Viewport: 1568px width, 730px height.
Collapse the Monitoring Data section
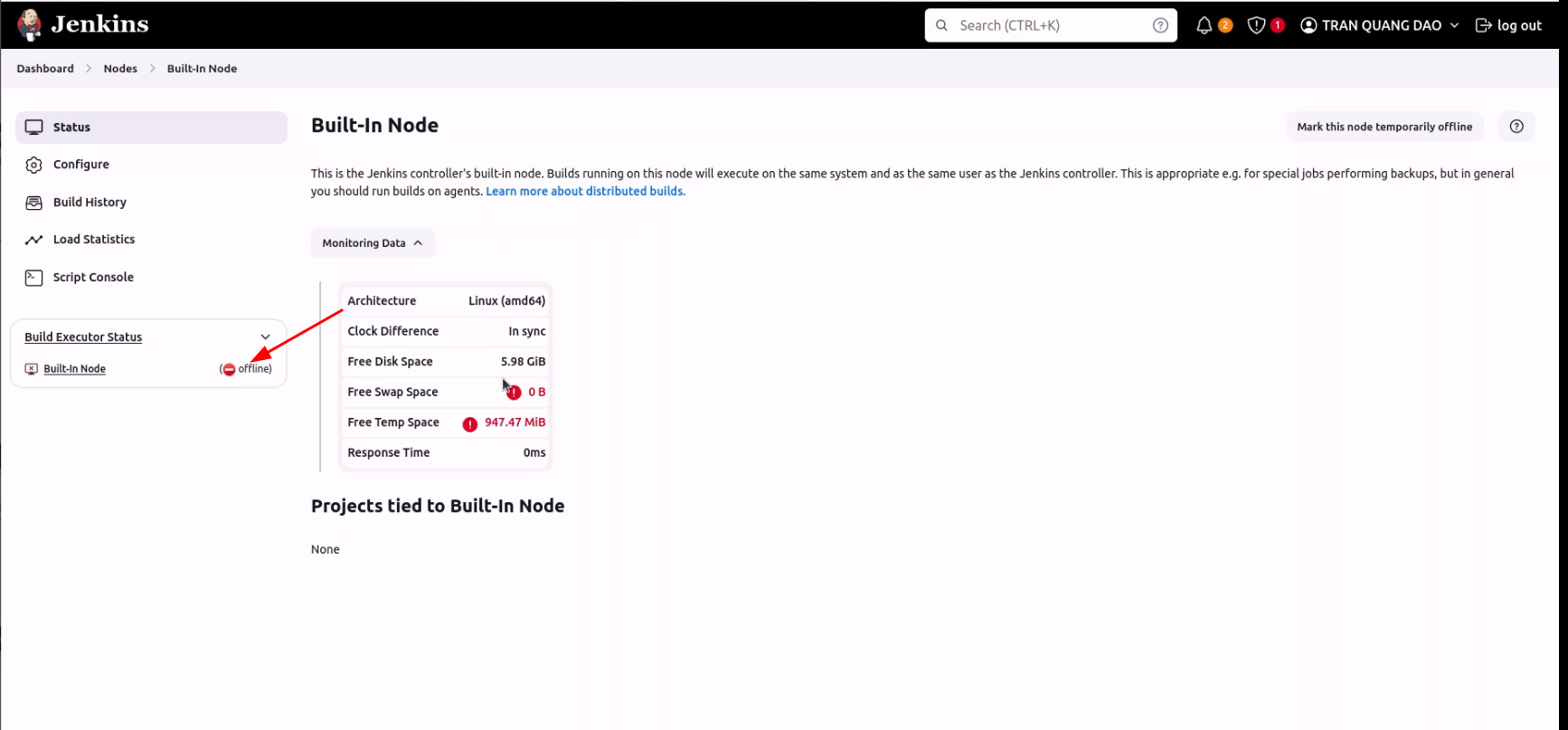tap(373, 243)
